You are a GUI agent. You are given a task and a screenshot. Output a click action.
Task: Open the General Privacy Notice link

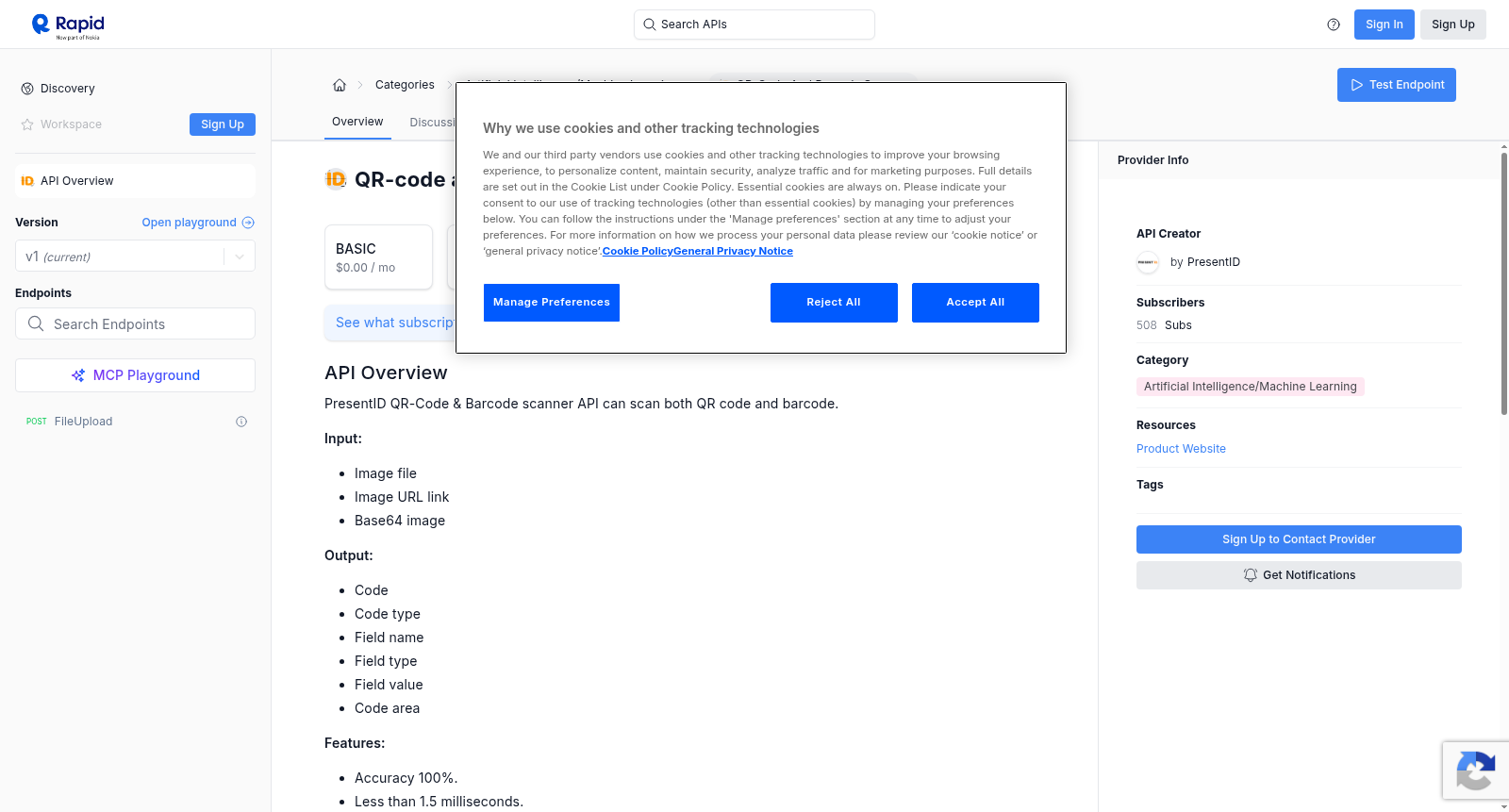pos(734,251)
